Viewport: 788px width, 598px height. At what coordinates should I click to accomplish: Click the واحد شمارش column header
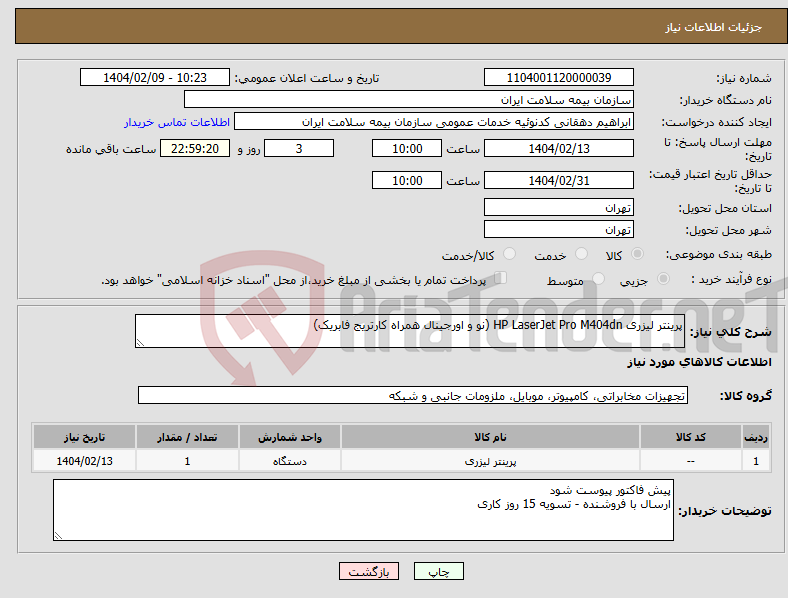(289, 437)
